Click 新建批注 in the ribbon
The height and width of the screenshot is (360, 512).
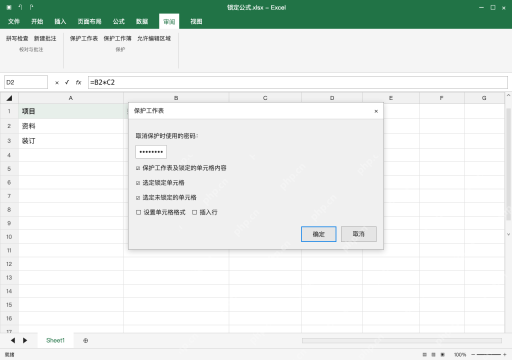(x=45, y=39)
